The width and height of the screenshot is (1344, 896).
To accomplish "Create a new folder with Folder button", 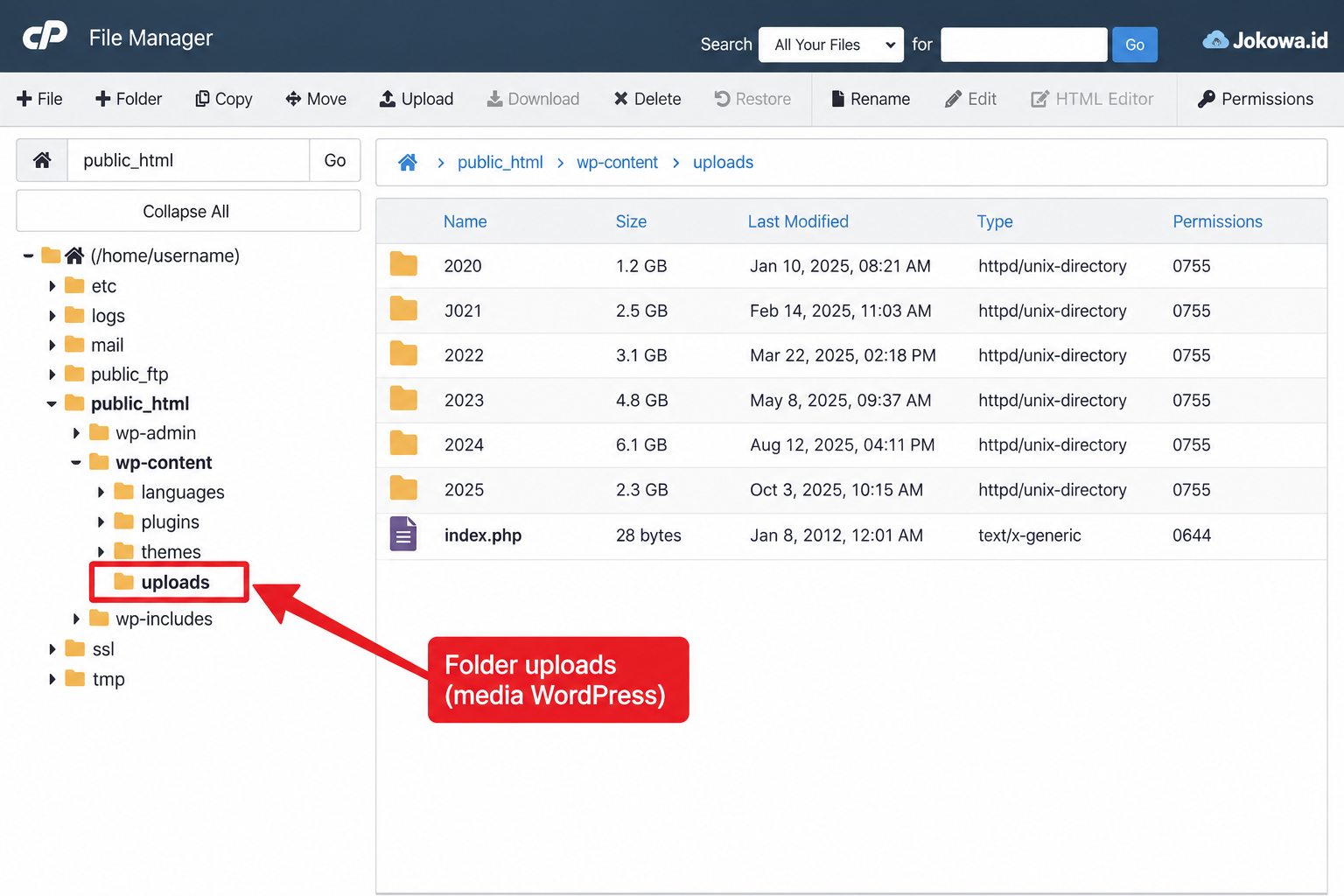I will coord(129,99).
